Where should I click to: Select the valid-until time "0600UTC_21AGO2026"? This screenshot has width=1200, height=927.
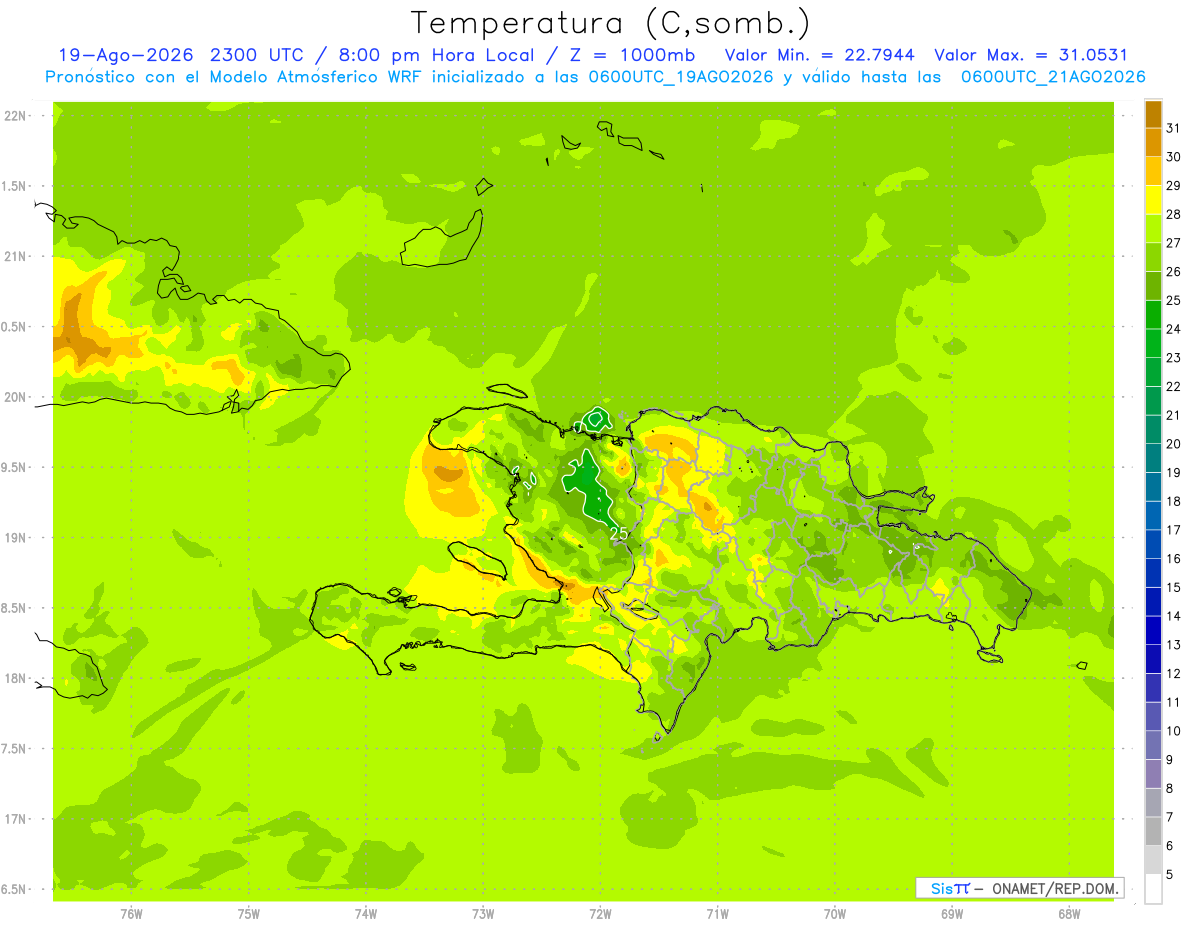[1053, 77]
